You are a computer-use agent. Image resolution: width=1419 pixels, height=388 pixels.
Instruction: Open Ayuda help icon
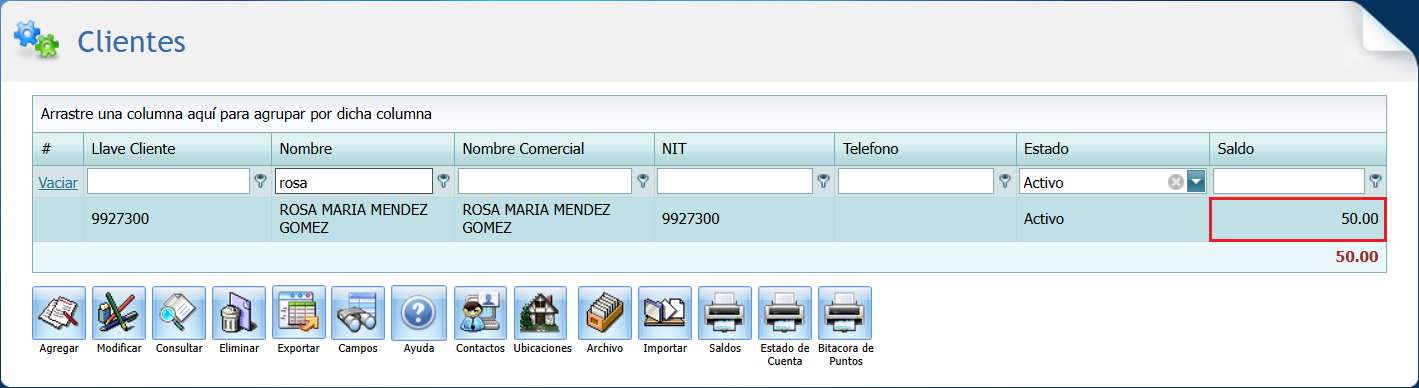click(418, 313)
